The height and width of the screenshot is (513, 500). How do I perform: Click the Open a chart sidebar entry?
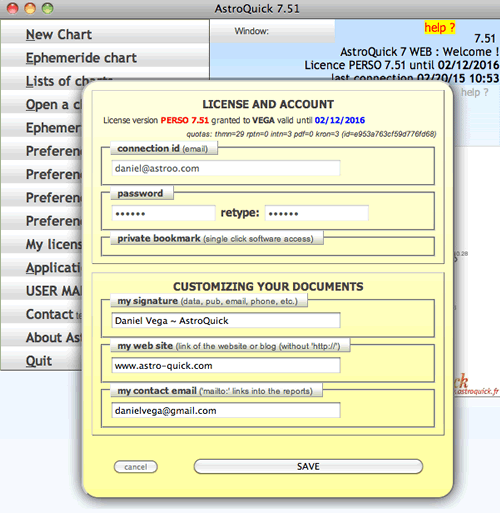(x=41, y=105)
